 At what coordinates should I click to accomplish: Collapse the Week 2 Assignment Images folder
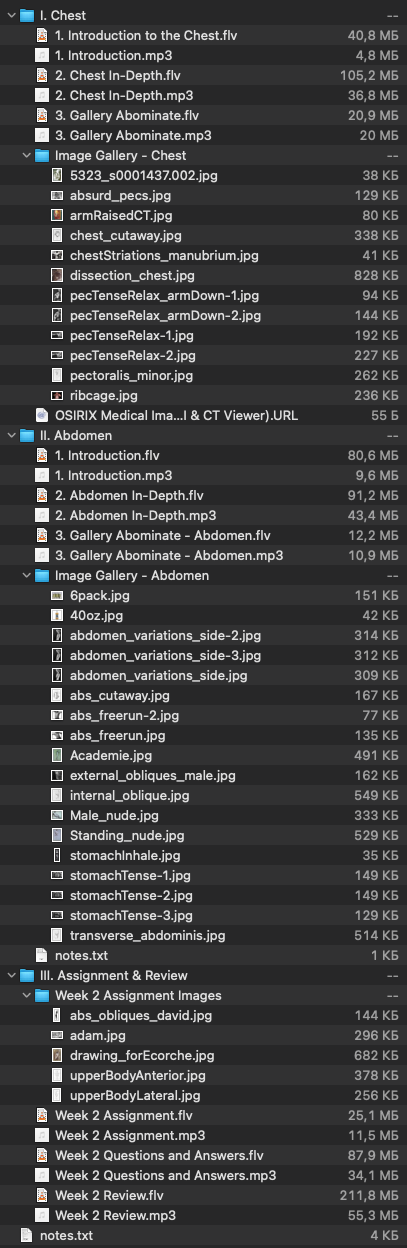pos(26,995)
